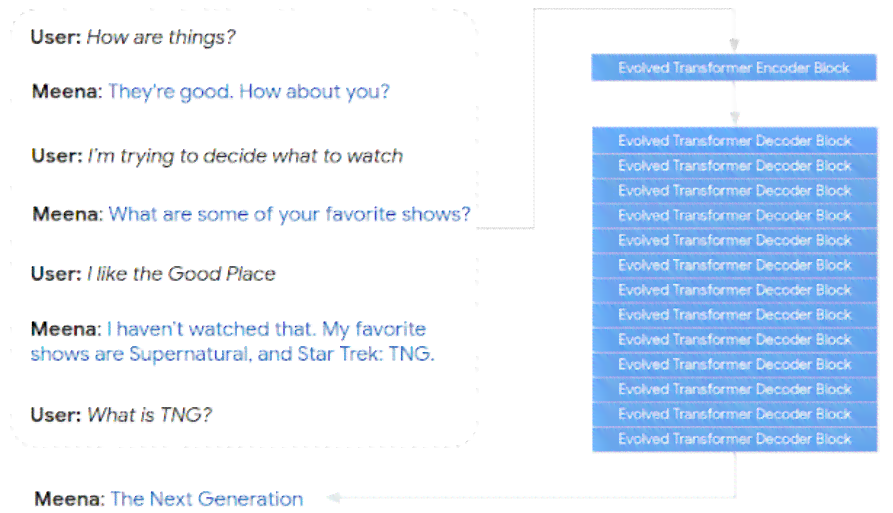Click the bold "User:" label before "What is TNG?"

[x=56, y=414]
